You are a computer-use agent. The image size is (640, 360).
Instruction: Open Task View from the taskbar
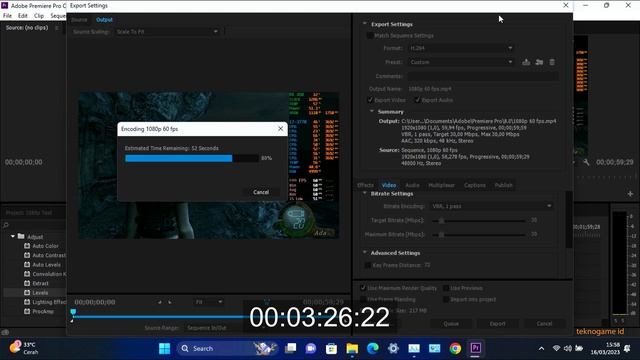click(291, 348)
